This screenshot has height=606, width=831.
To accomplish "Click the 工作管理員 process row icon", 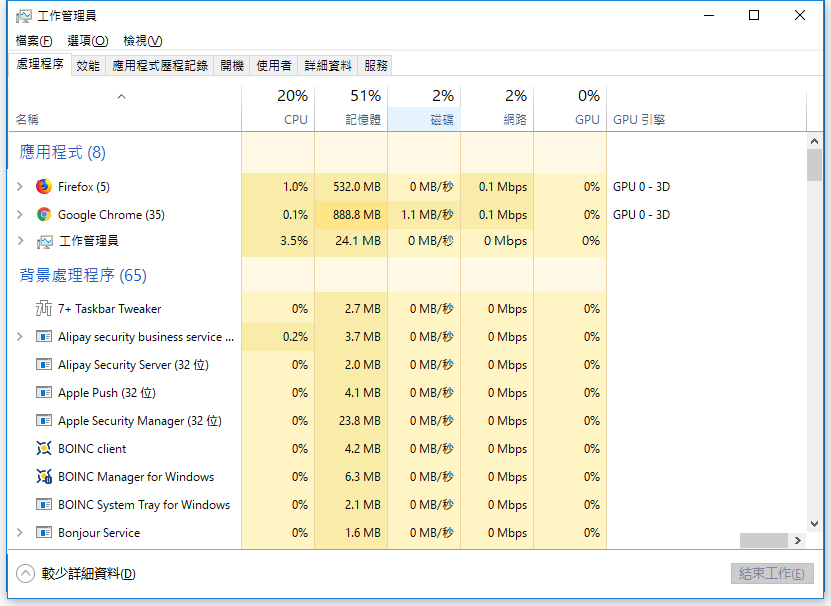I will click(x=44, y=242).
